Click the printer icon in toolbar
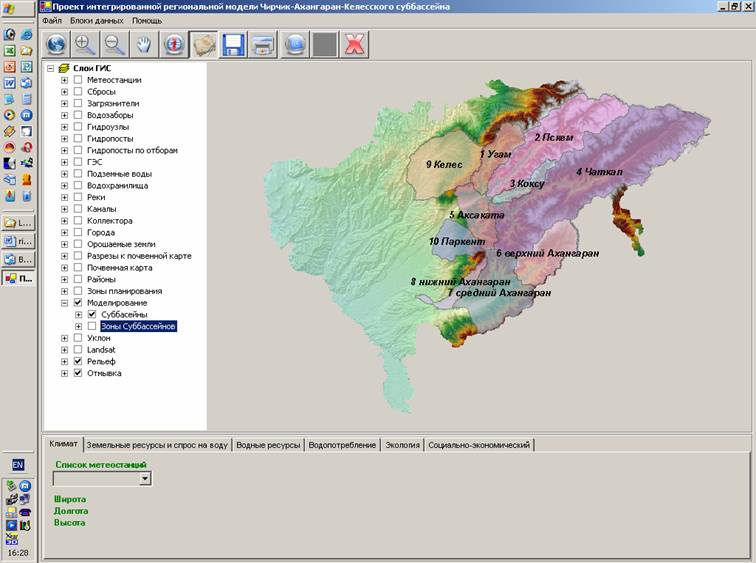 pos(263,44)
